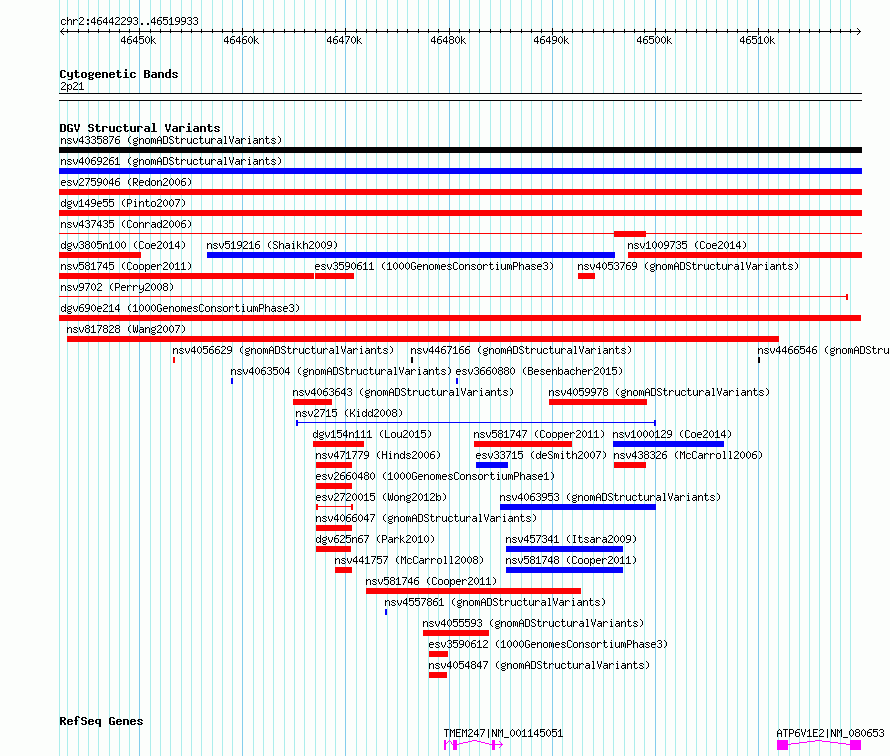This screenshot has height=756, width=890.
Task: Click nsv2715 (Kidd2008) label
Action: point(349,413)
